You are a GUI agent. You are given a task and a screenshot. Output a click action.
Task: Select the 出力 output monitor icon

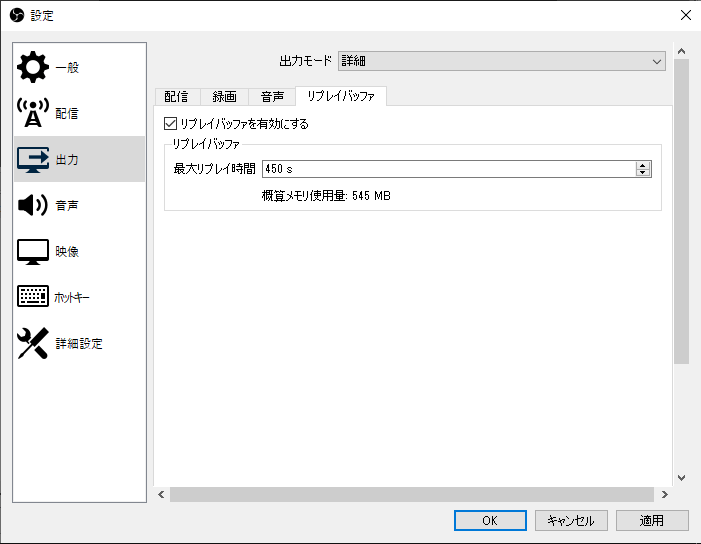(33, 160)
